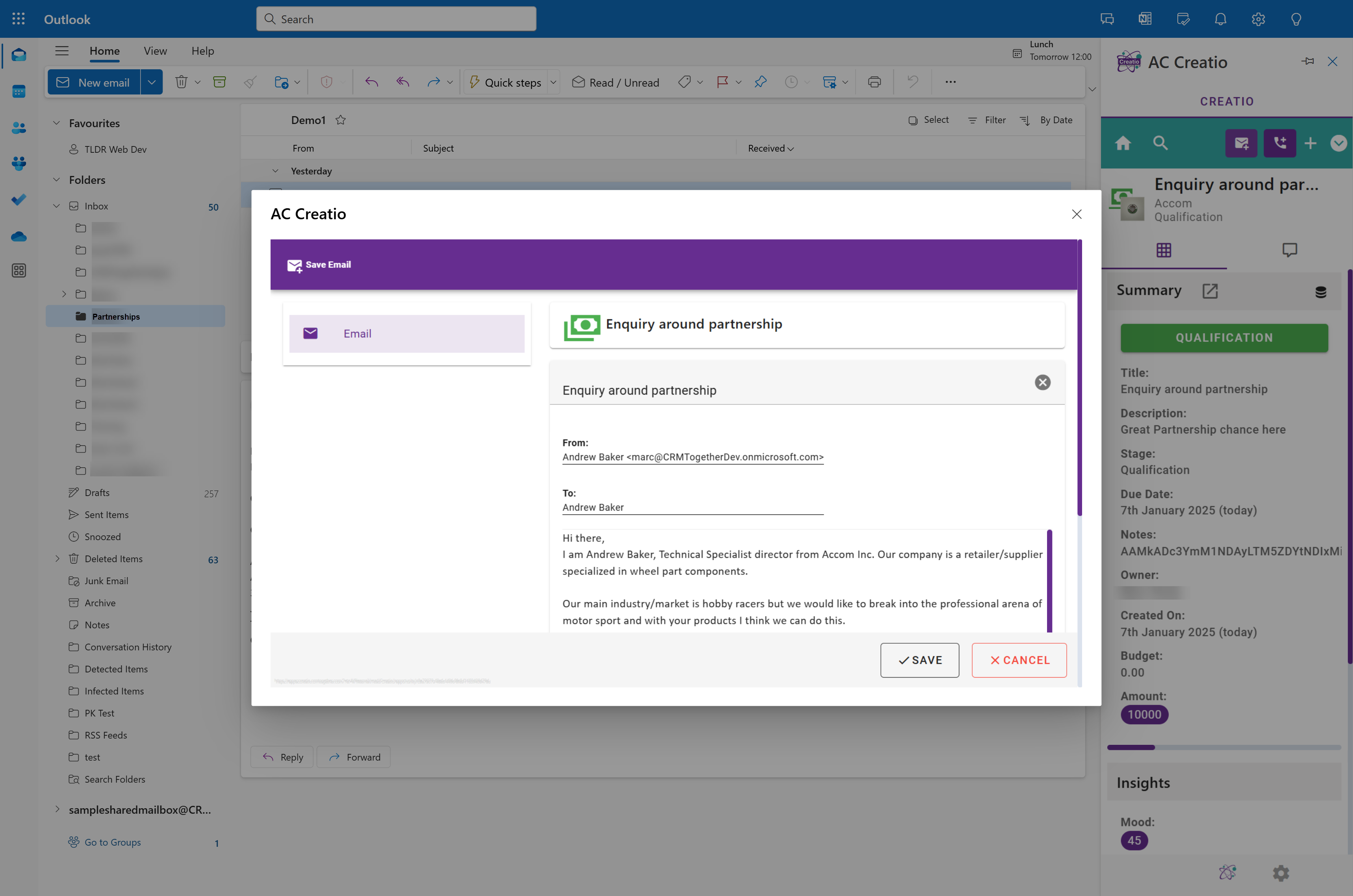Image resolution: width=1353 pixels, height=896 pixels.
Task: Click the Print icon in ribbon
Action: click(874, 82)
